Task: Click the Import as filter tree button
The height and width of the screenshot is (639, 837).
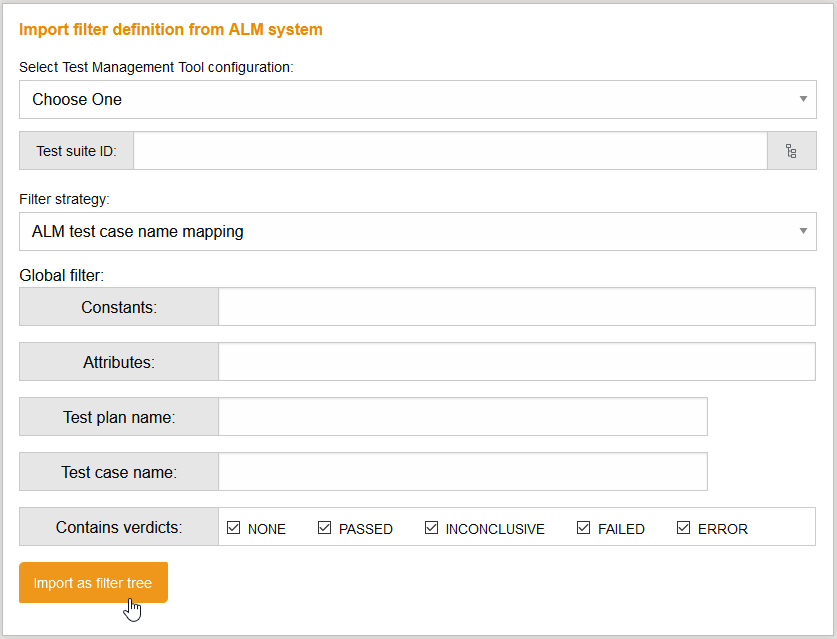Action: click(93, 582)
